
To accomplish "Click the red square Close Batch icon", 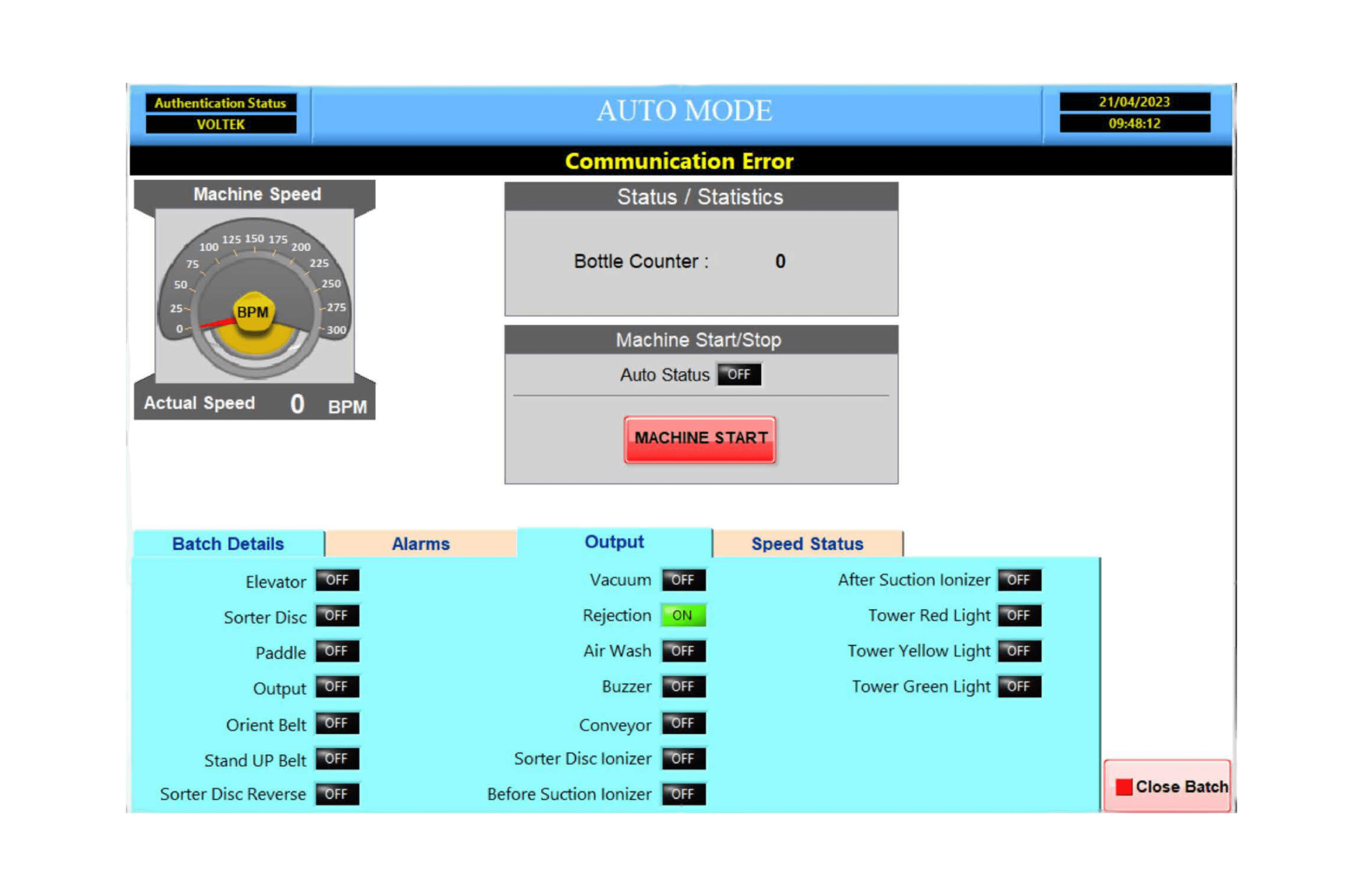I will coord(1124,786).
